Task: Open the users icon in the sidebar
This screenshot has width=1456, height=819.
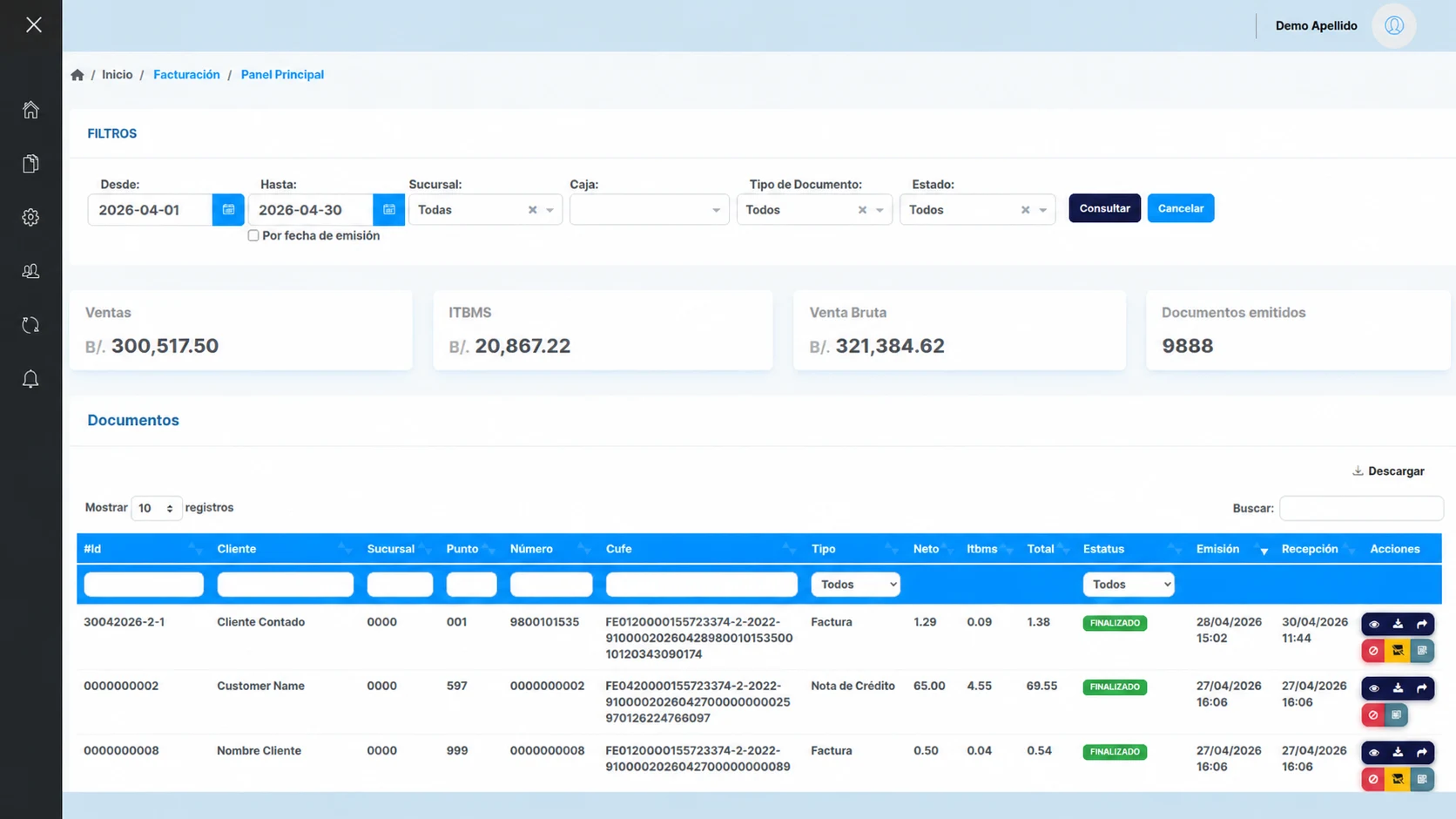Action: click(30, 271)
